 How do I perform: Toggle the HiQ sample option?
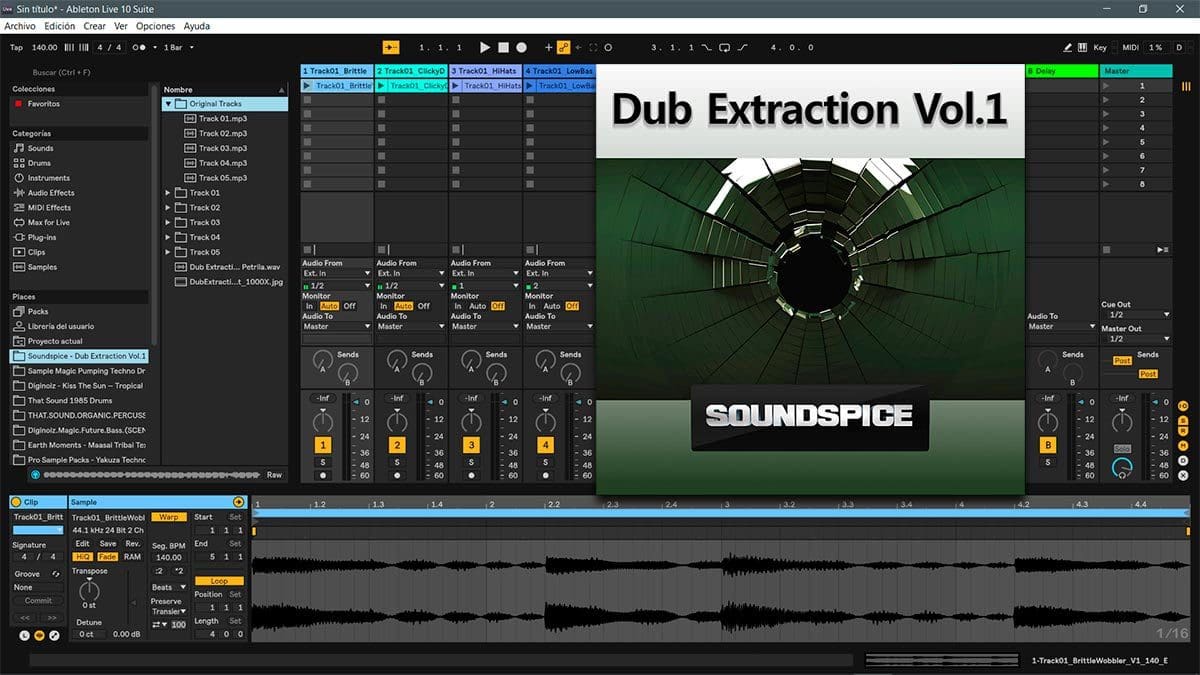pos(83,557)
